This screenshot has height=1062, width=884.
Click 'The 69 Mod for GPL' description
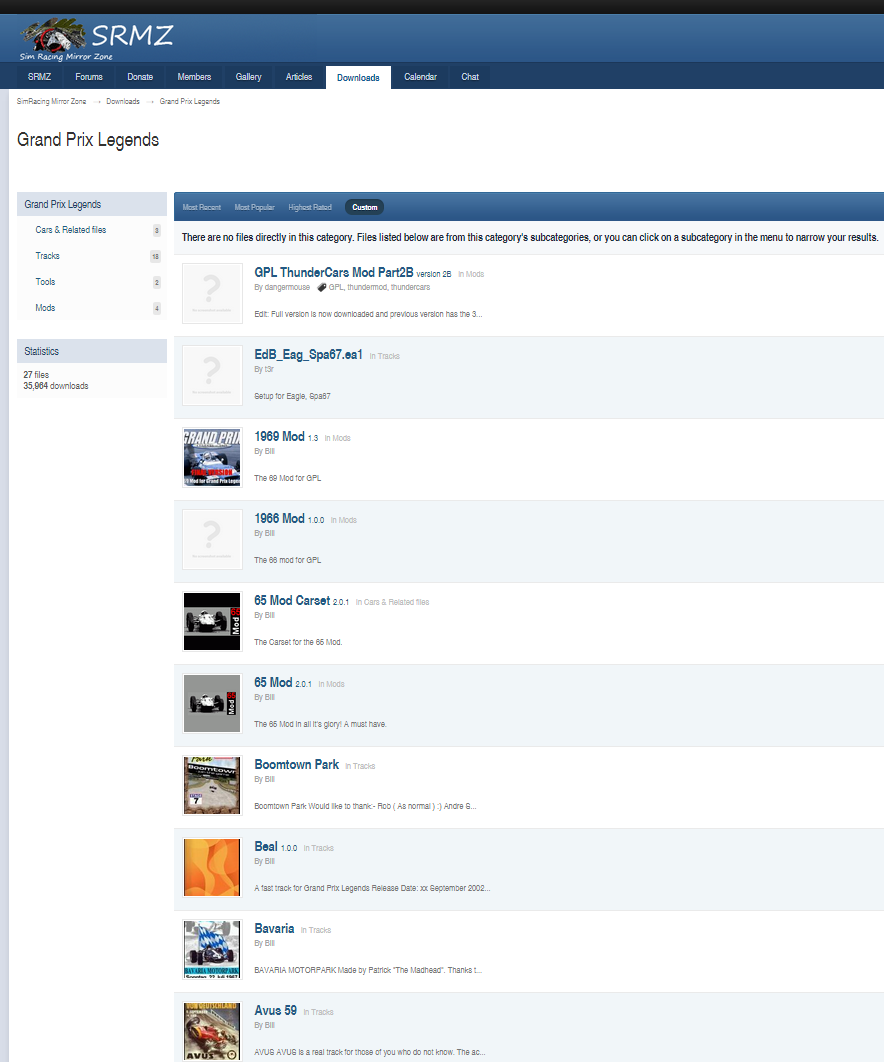[x=288, y=478]
